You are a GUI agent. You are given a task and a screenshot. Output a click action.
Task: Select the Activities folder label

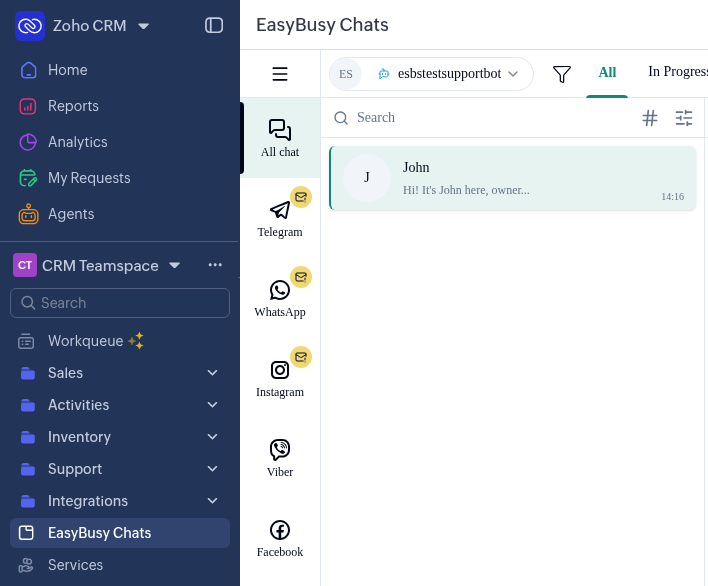click(79, 405)
